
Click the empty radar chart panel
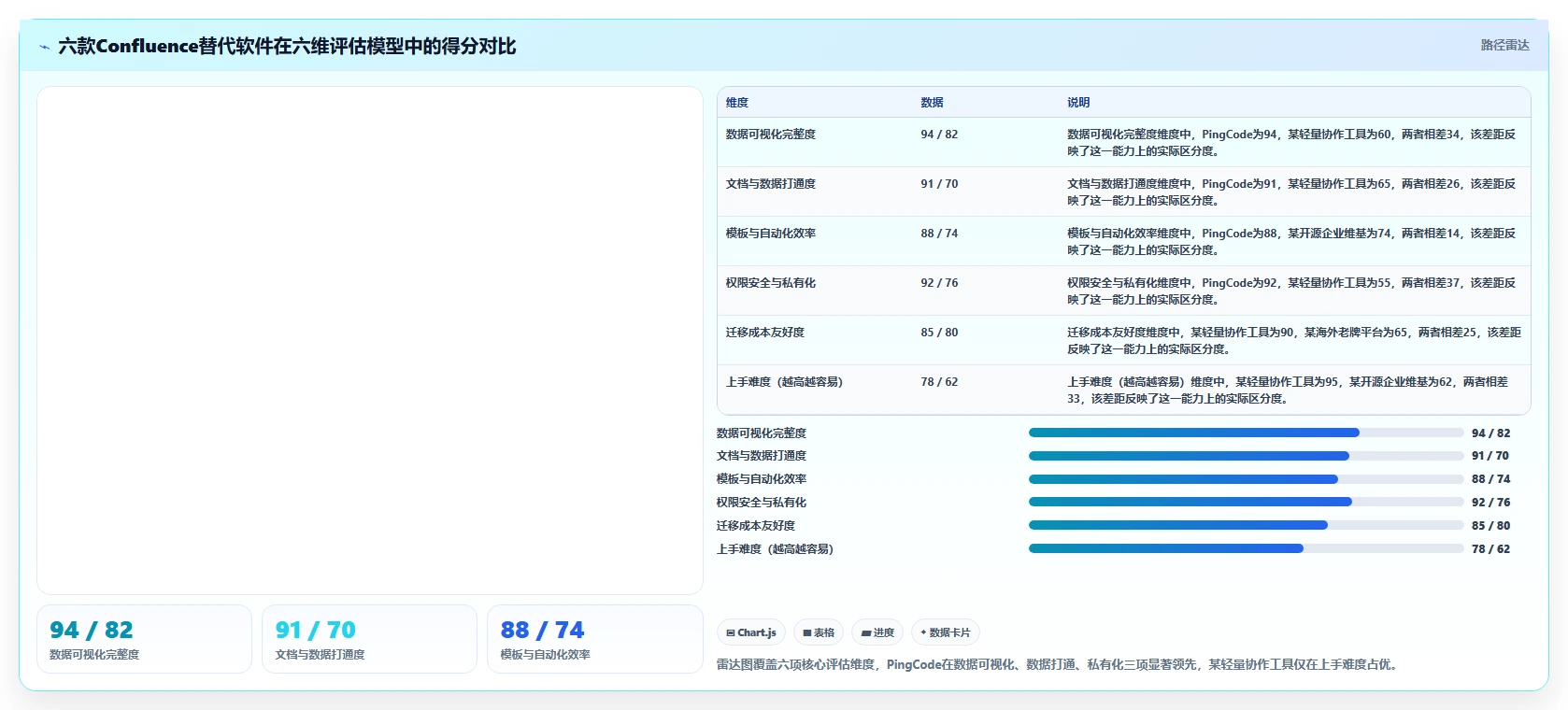370,341
